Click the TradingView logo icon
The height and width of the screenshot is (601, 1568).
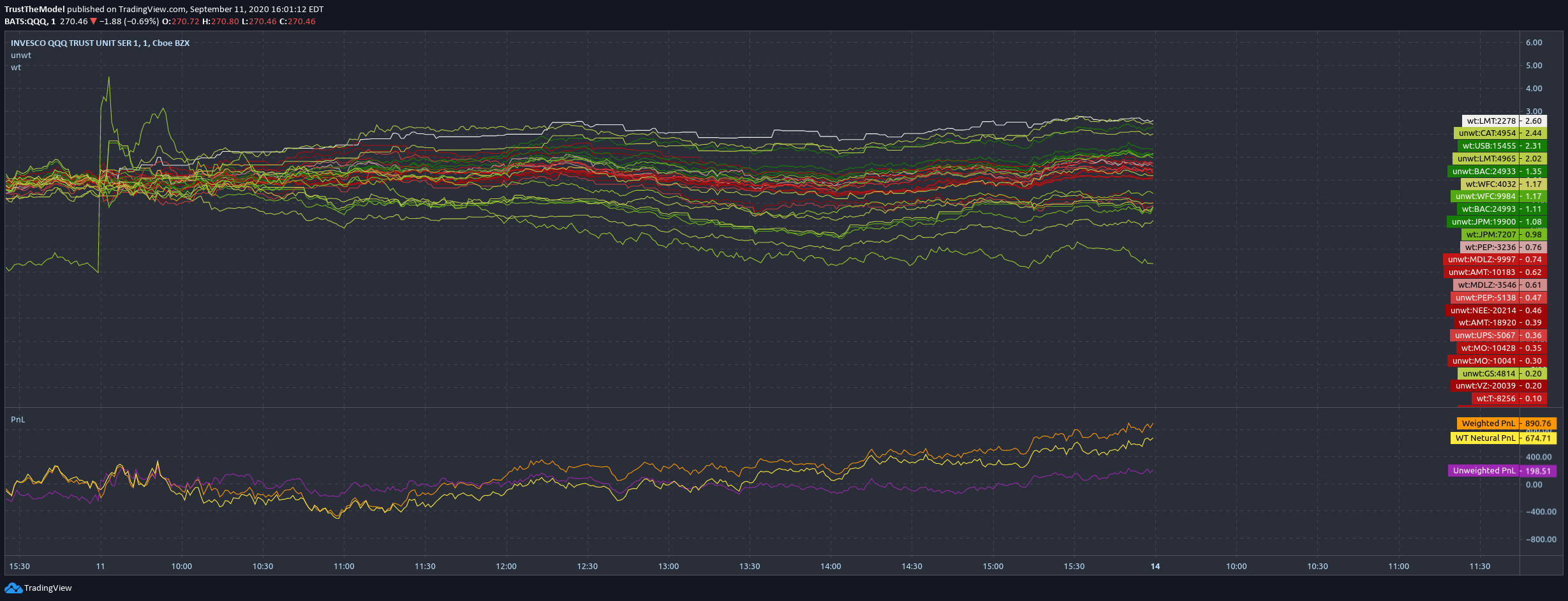click(x=13, y=588)
